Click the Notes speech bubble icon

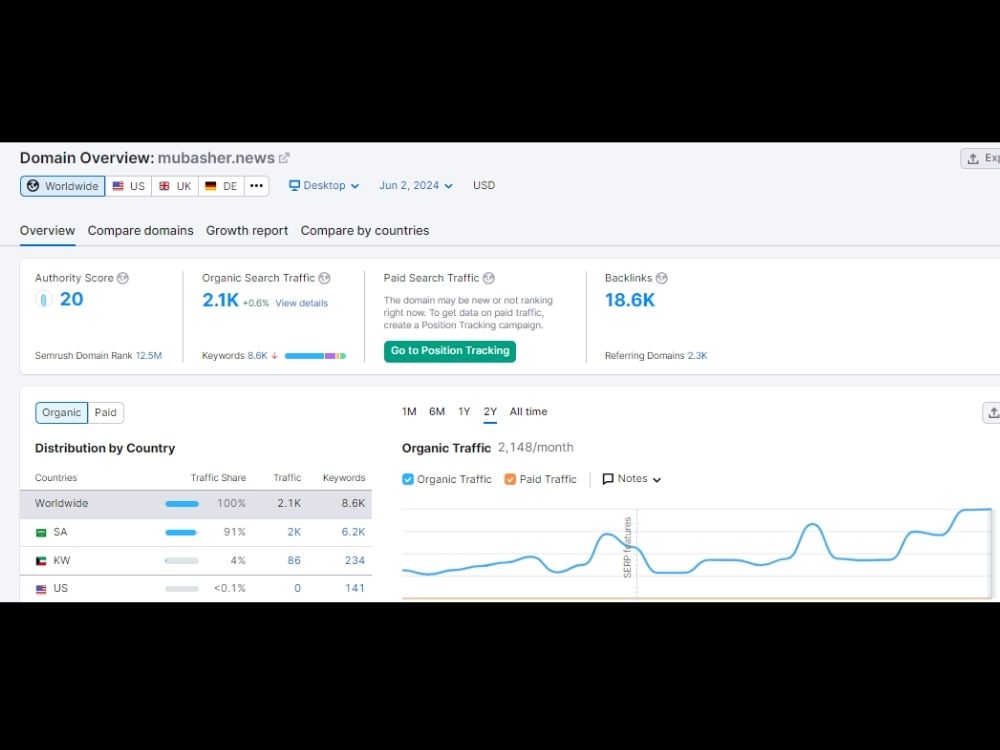click(x=608, y=479)
